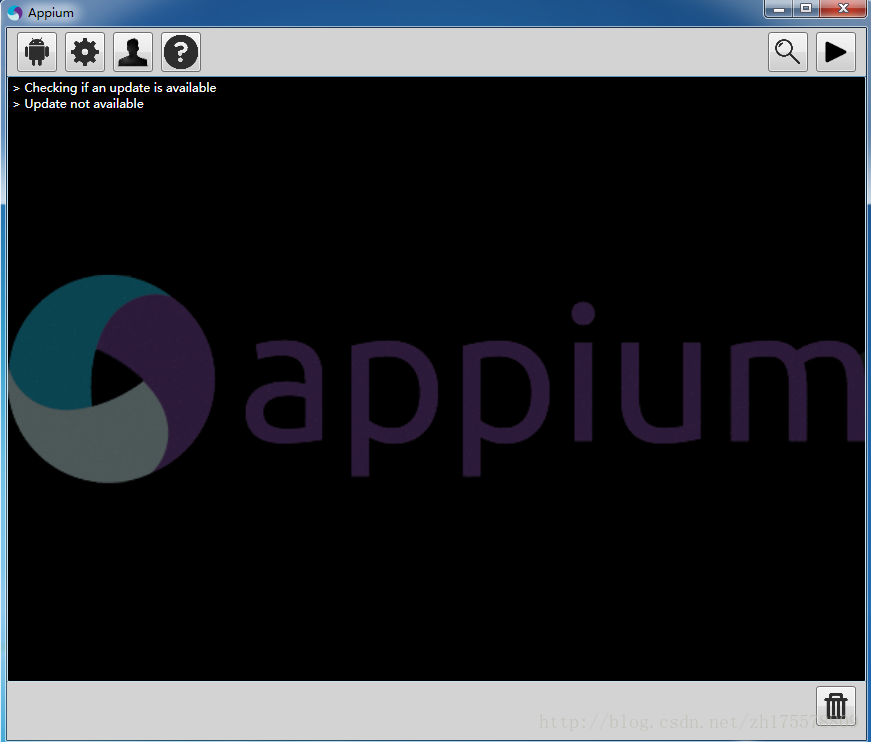Open Developer Settings person icon

point(133,52)
